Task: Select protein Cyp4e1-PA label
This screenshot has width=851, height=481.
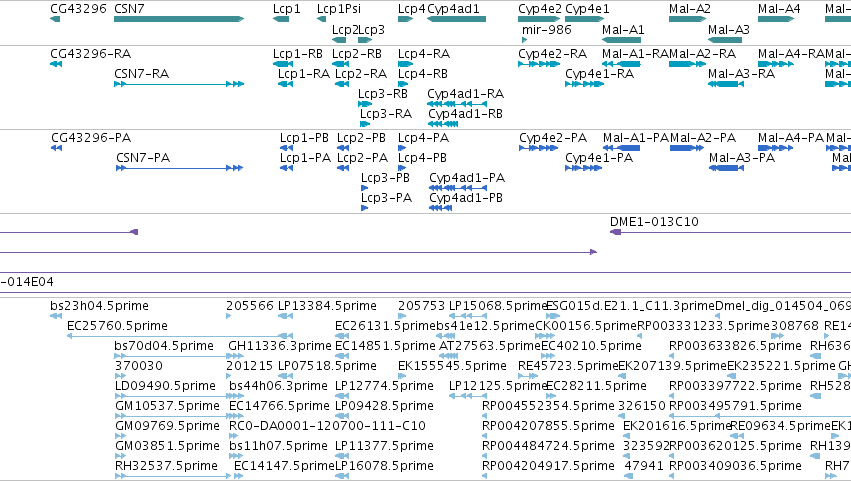Action: click(x=599, y=158)
